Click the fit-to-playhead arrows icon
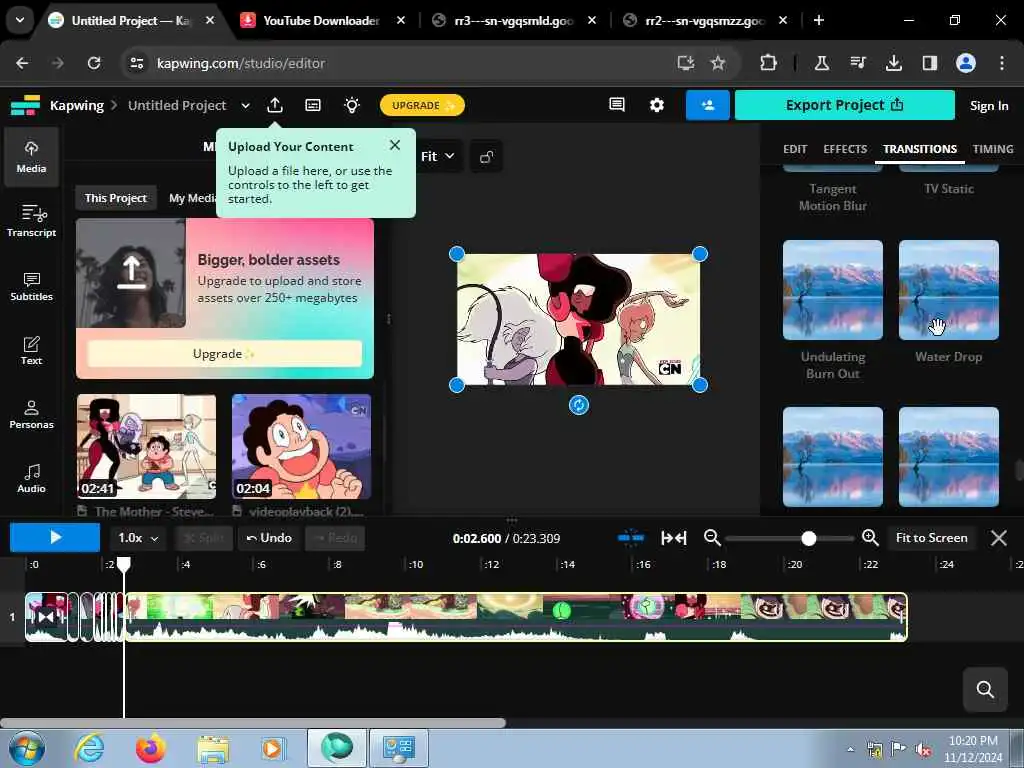Screen dimensions: 1024x768 point(673,538)
